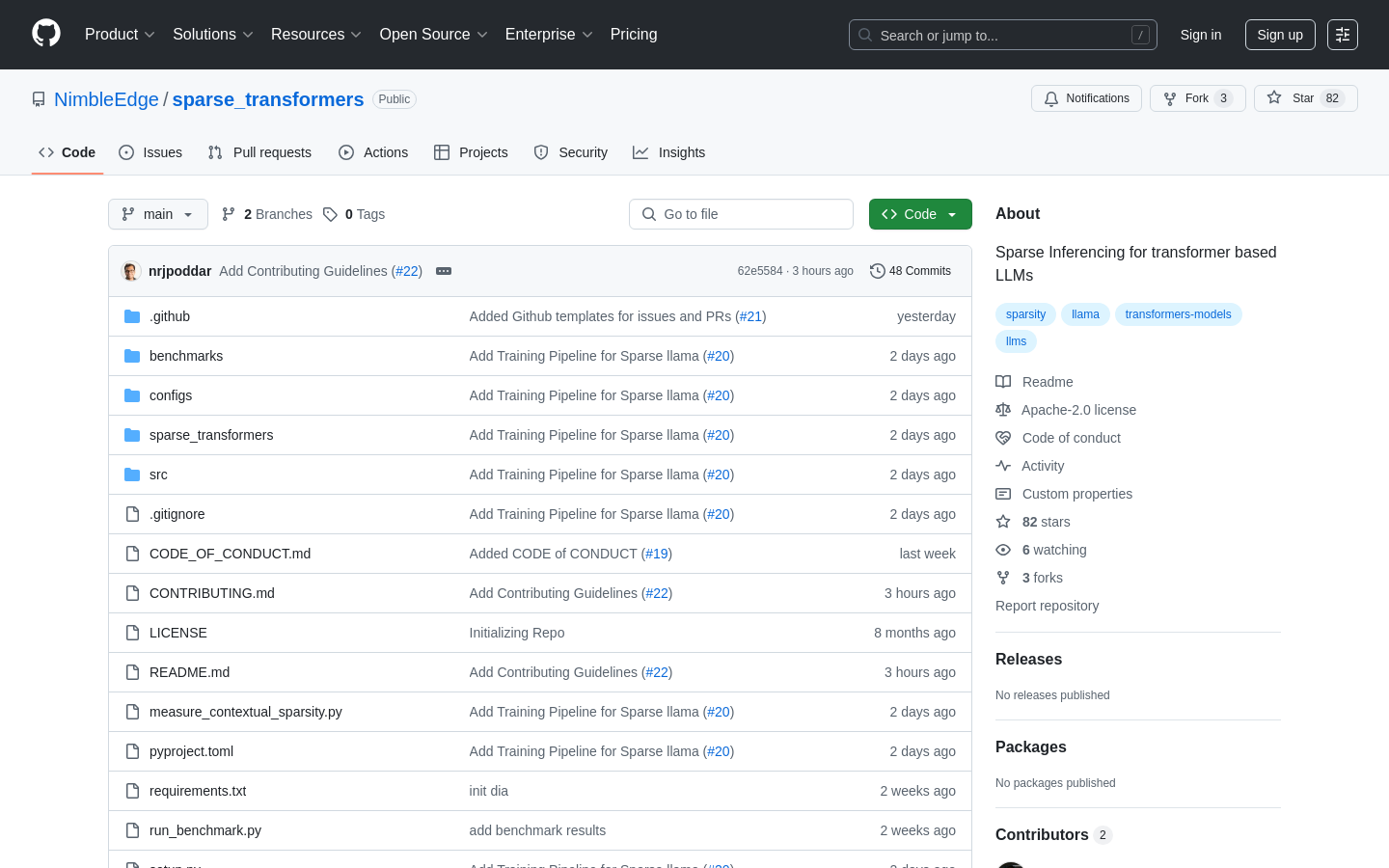The image size is (1389, 868).
Task: Focus the Search or jump to field
Action: 1003,35
